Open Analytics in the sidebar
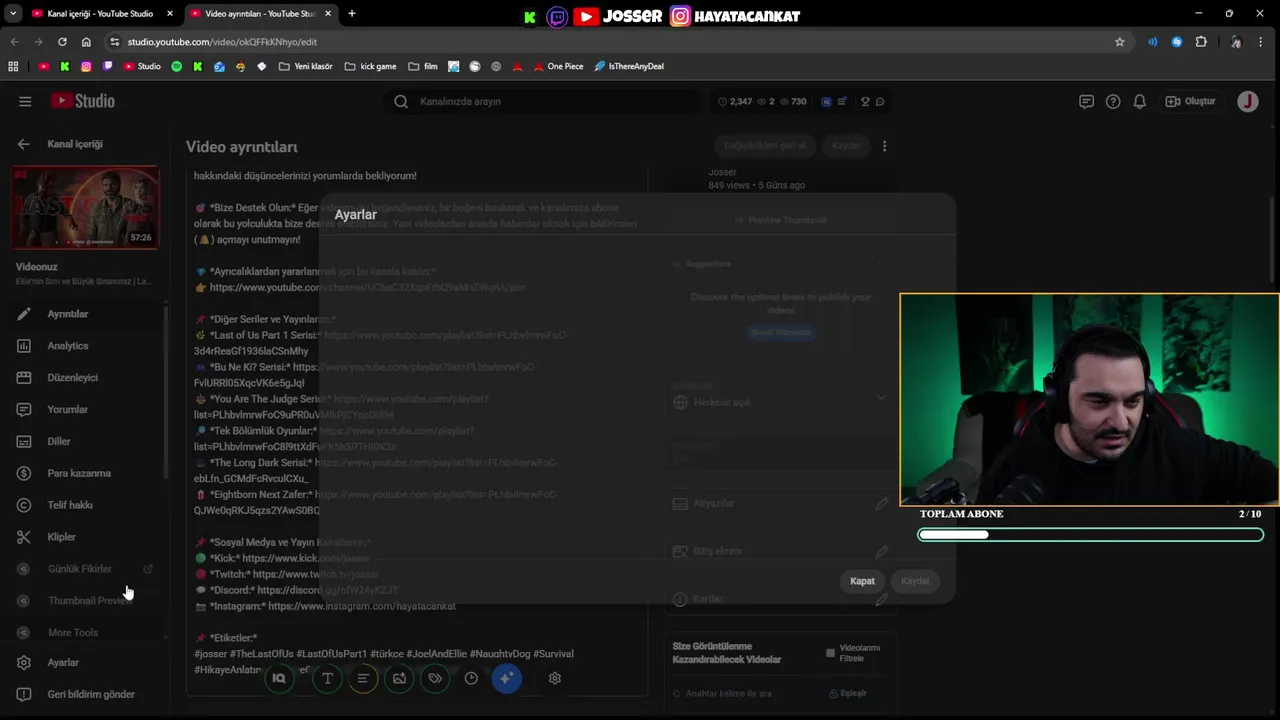Screen dimensions: 1280x720 (82, 346)
